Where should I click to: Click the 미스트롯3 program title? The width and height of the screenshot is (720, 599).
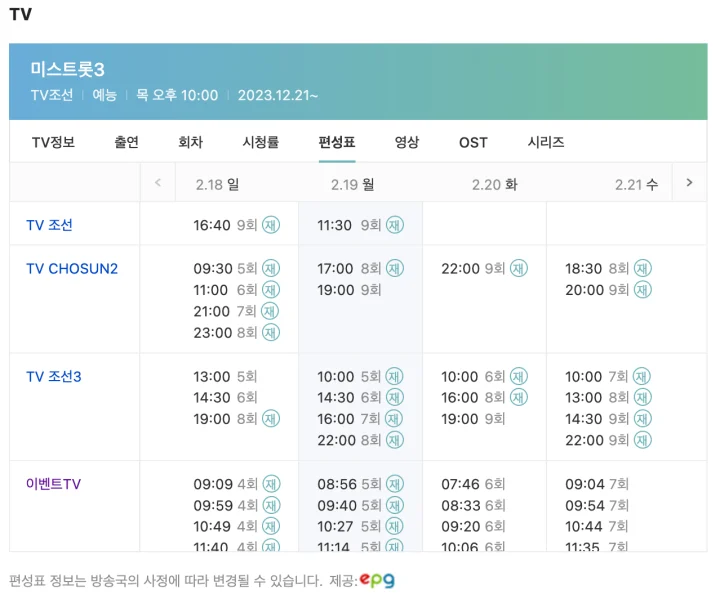pyautogui.click(x=68, y=70)
